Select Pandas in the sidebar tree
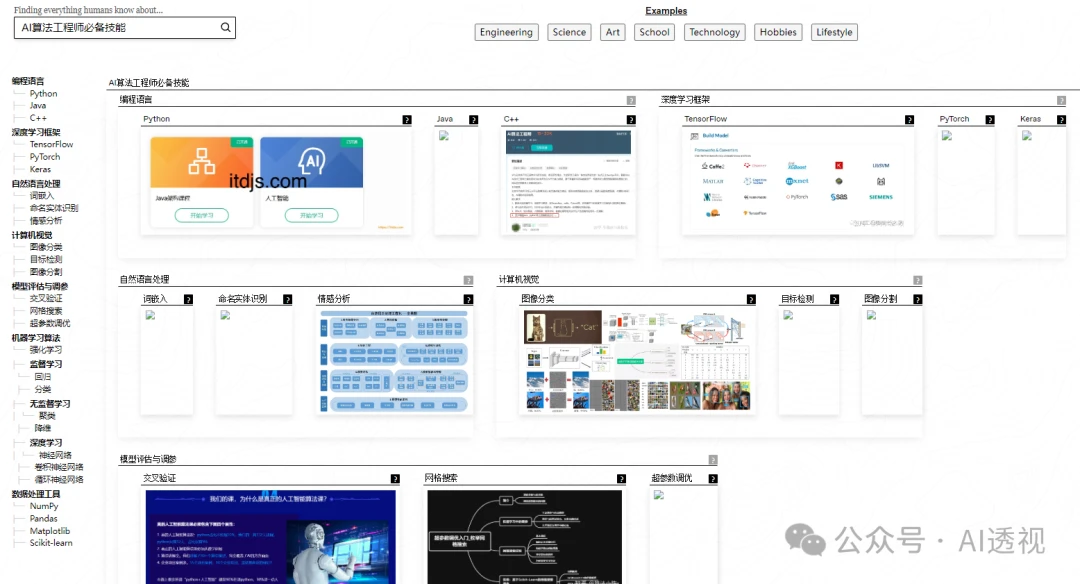1080x584 pixels. tap(43, 519)
